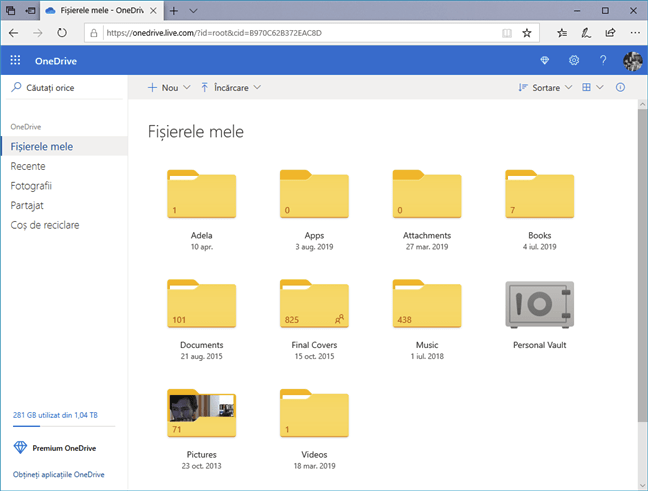Go to Recente

[28, 166]
